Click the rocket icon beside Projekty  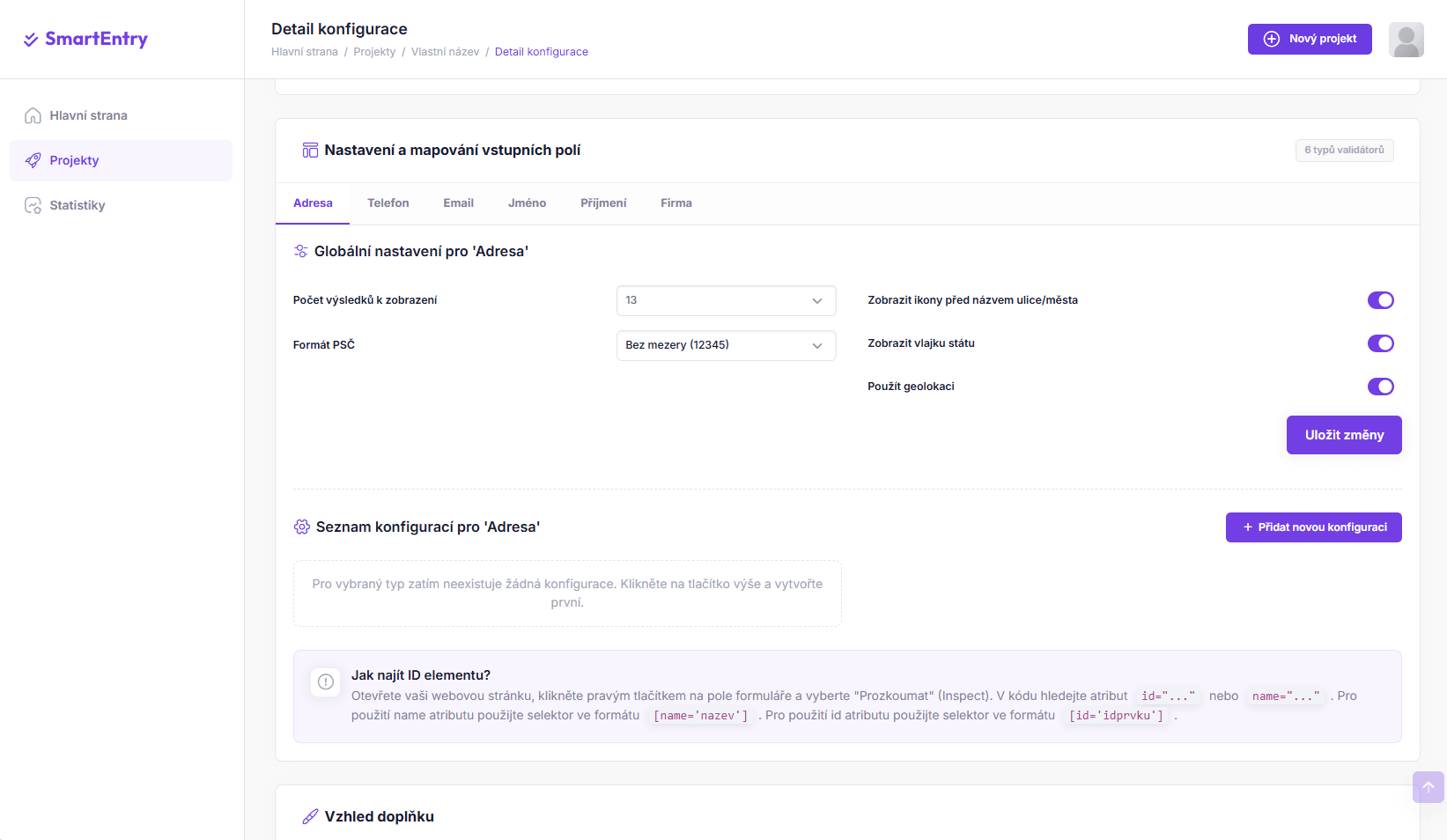tap(33, 160)
